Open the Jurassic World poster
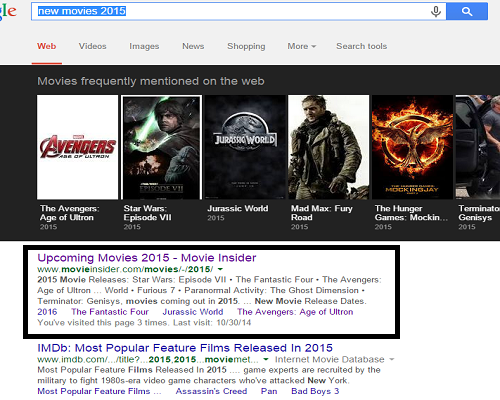500x400 pixels. [x=245, y=147]
